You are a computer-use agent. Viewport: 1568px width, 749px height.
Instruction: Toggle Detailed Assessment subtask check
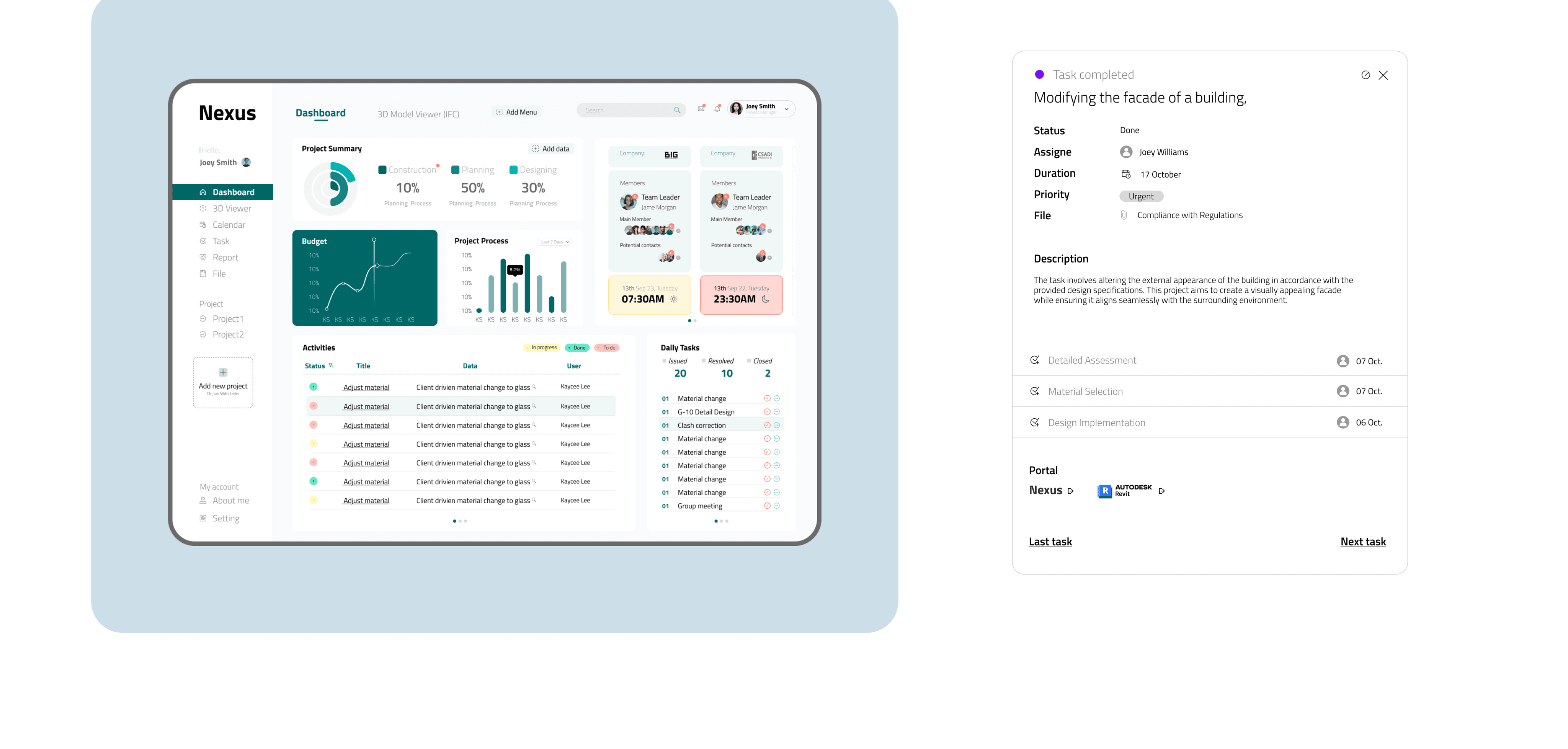pos(1034,360)
